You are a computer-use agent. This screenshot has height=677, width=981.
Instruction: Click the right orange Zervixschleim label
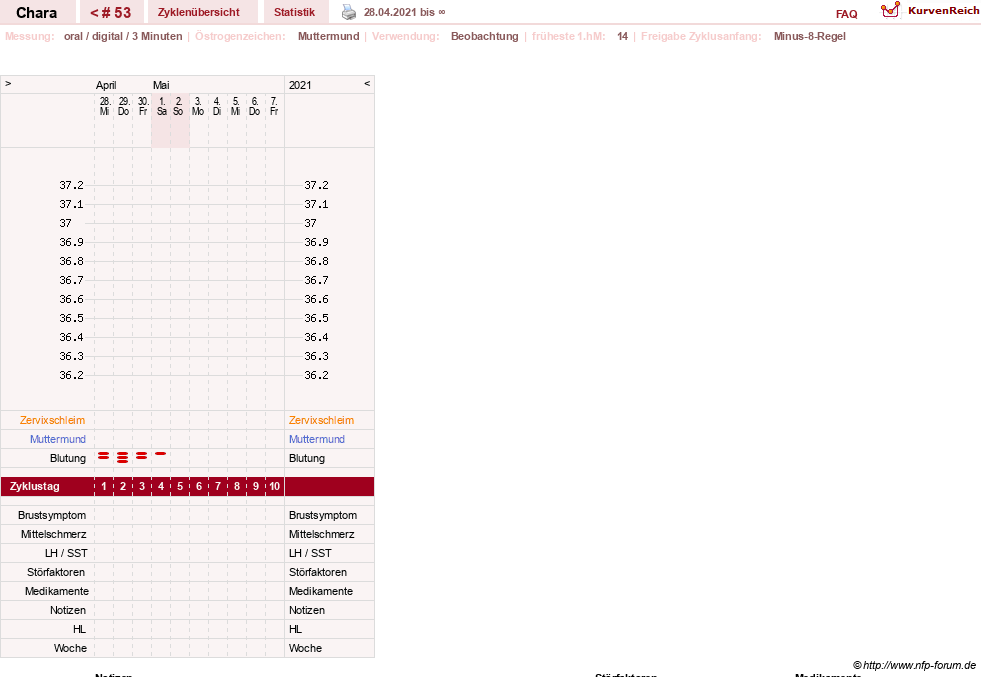click(x=321, y=420)
